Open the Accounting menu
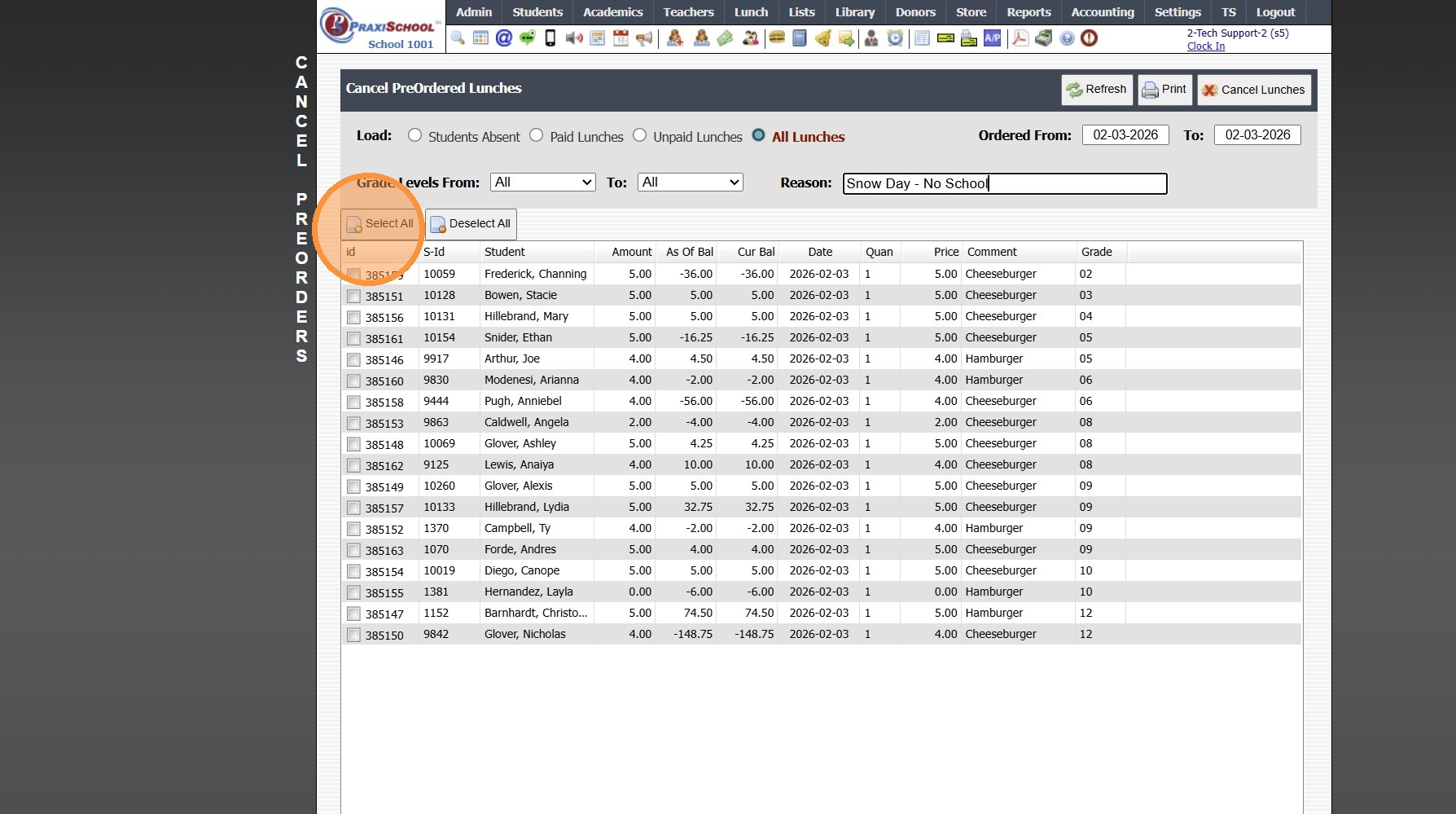Image resolution: width=1456 pixels, height=814 pixels. tap(1102, 12)
